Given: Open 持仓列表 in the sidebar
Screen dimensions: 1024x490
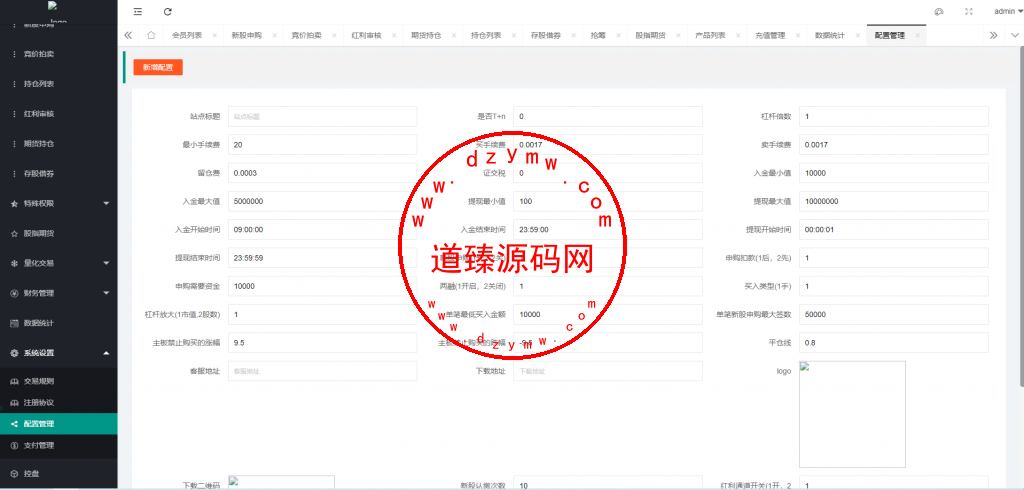Looking at the screenshot, I should click(39, 84).
